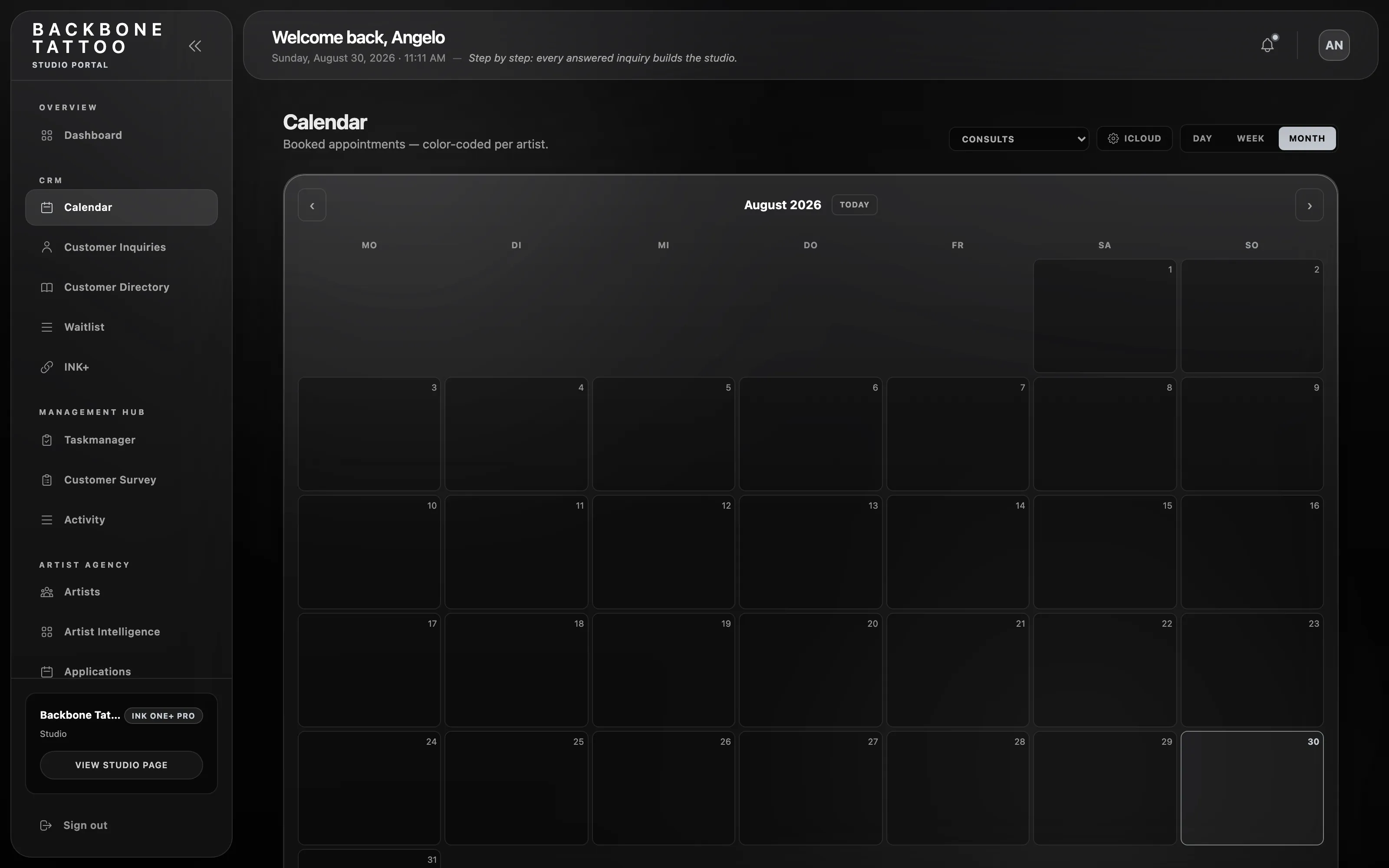Click VIEW STUDIO PAGE button

pyautogui.click(x=121, y=765)
